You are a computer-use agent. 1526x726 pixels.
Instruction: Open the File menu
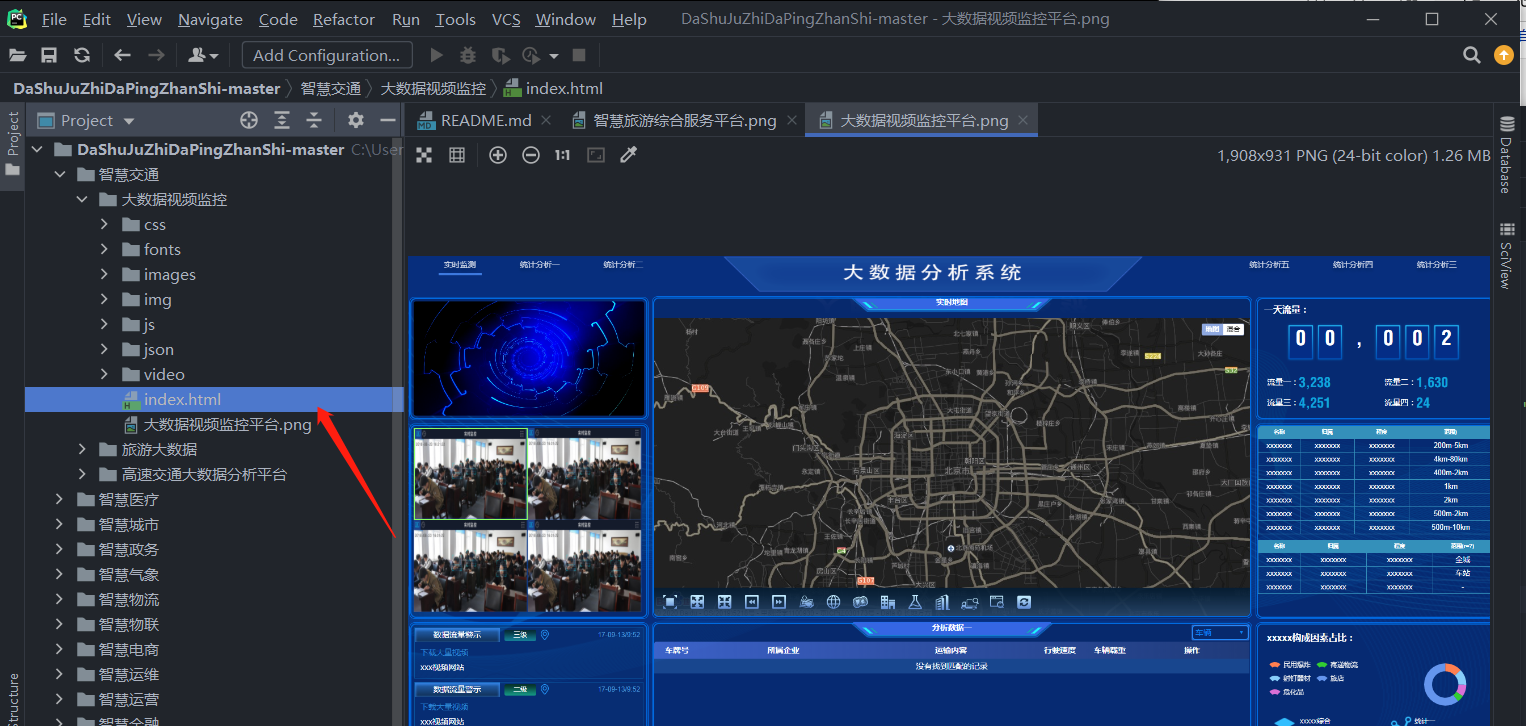54,20
